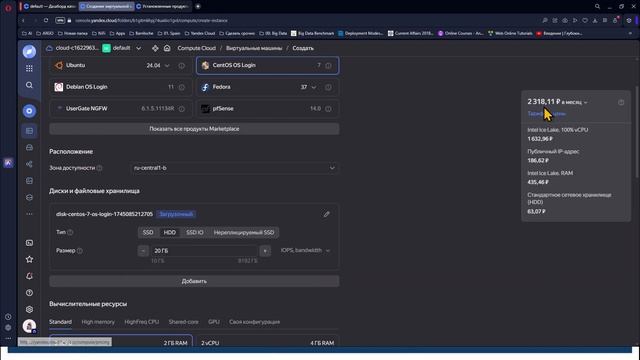The width and height of the screenshot is (640, 360).
Task: Open the Yandex Cloud logo home icon
Action: click(x=29, y=51)
